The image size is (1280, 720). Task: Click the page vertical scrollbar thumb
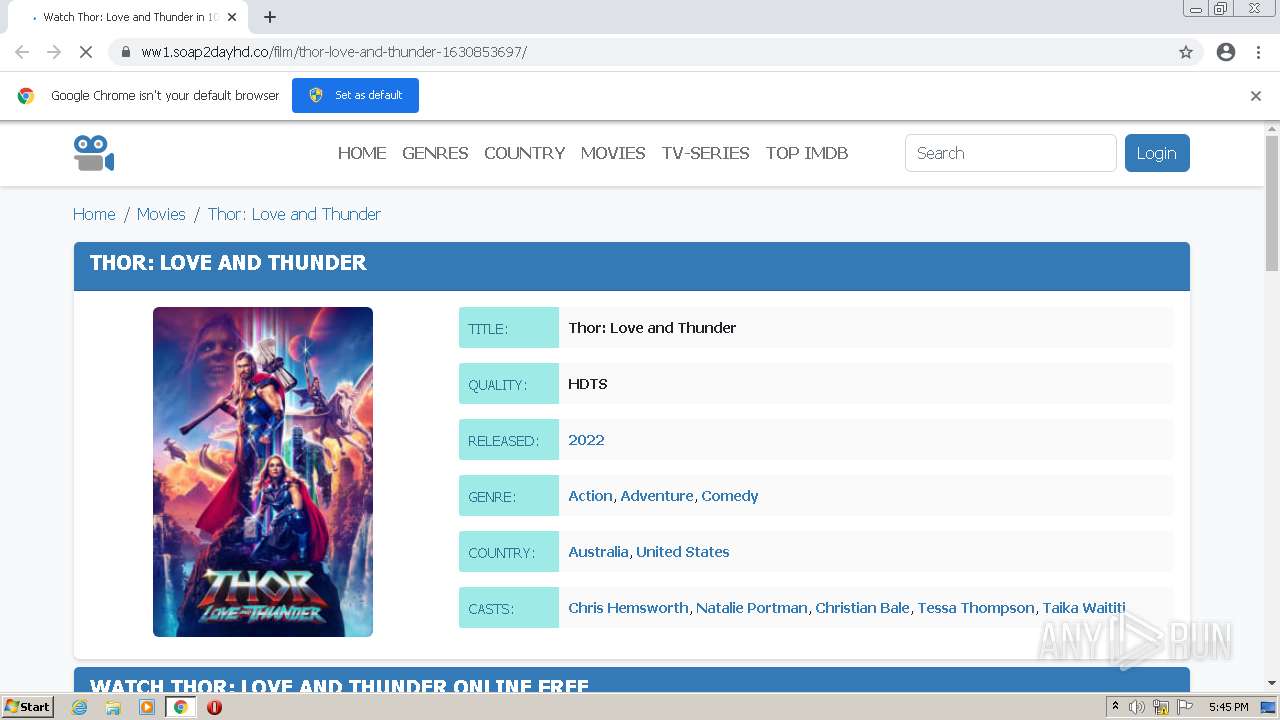pos(1272,204)
